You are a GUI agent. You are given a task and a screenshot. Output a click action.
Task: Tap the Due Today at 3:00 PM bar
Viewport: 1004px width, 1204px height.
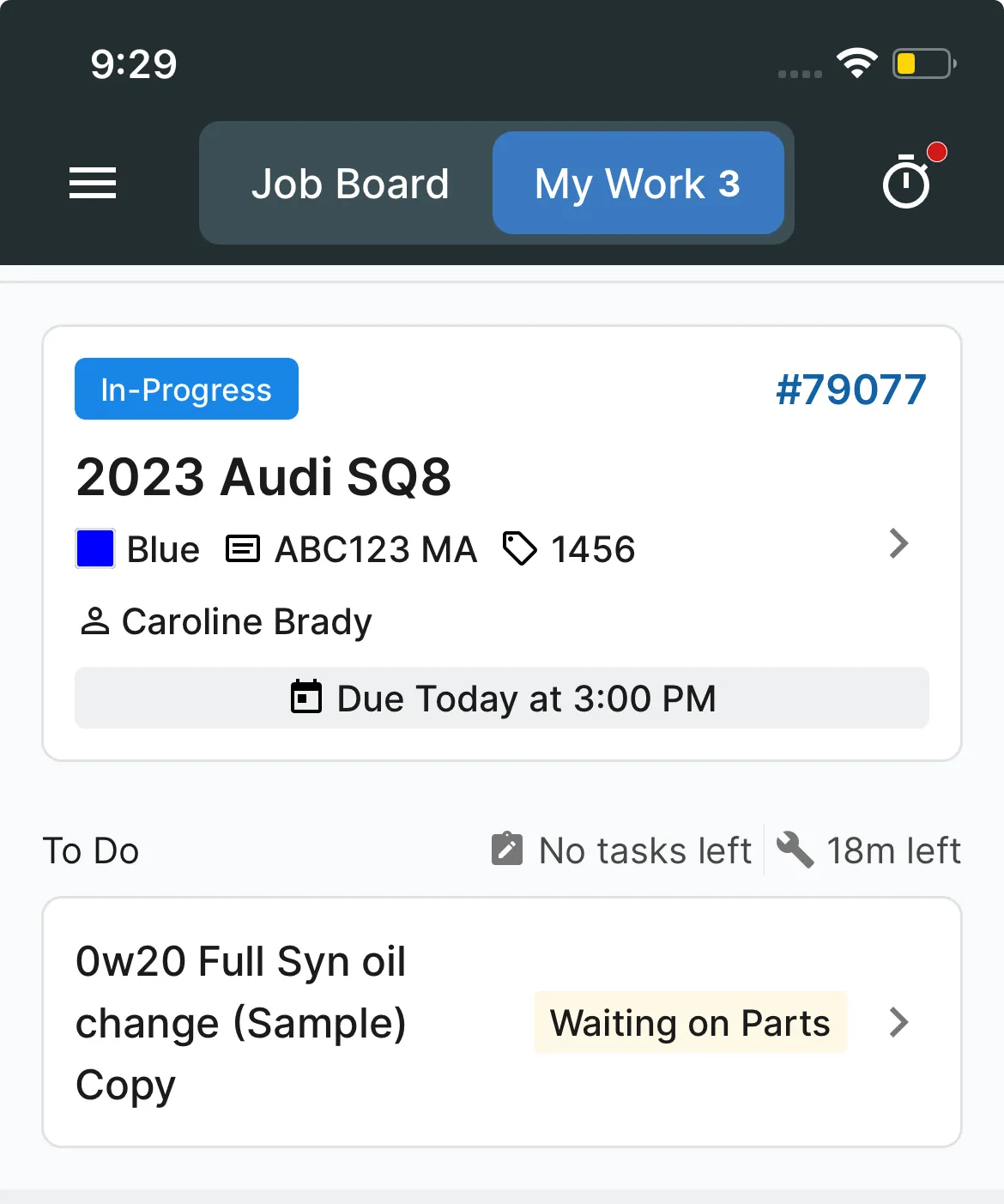tap(502, 698)
